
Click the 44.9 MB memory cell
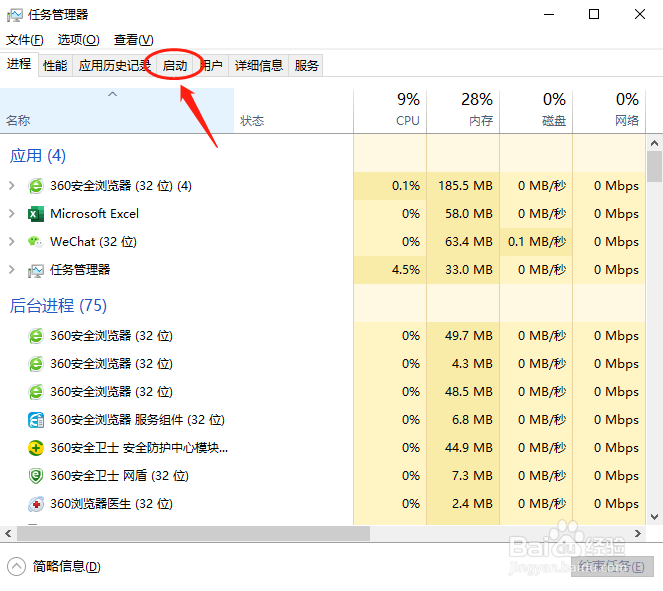[x=463, y=448]
